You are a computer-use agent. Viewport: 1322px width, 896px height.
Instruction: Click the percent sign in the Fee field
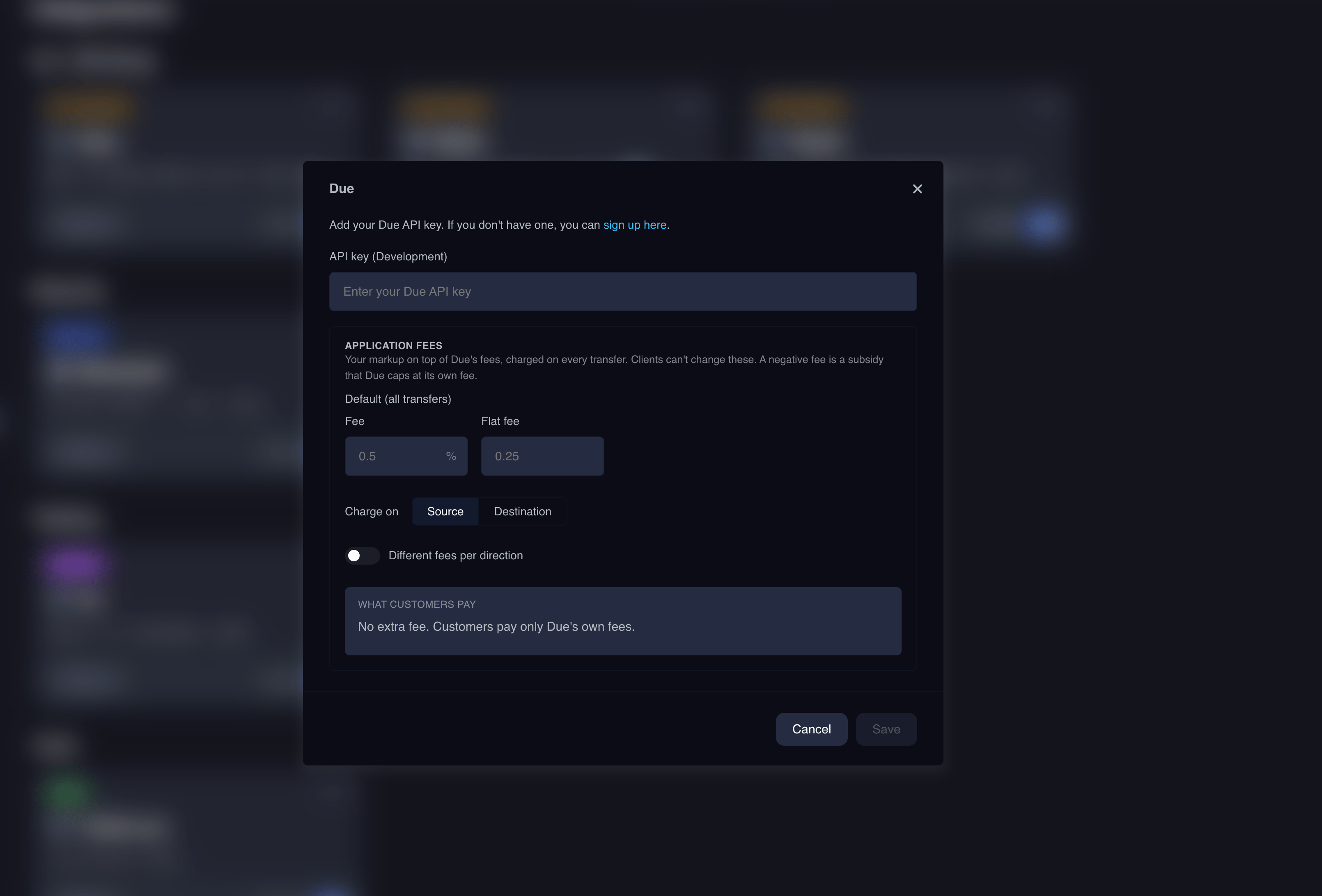pyautogui.click(x=451, y=456)
